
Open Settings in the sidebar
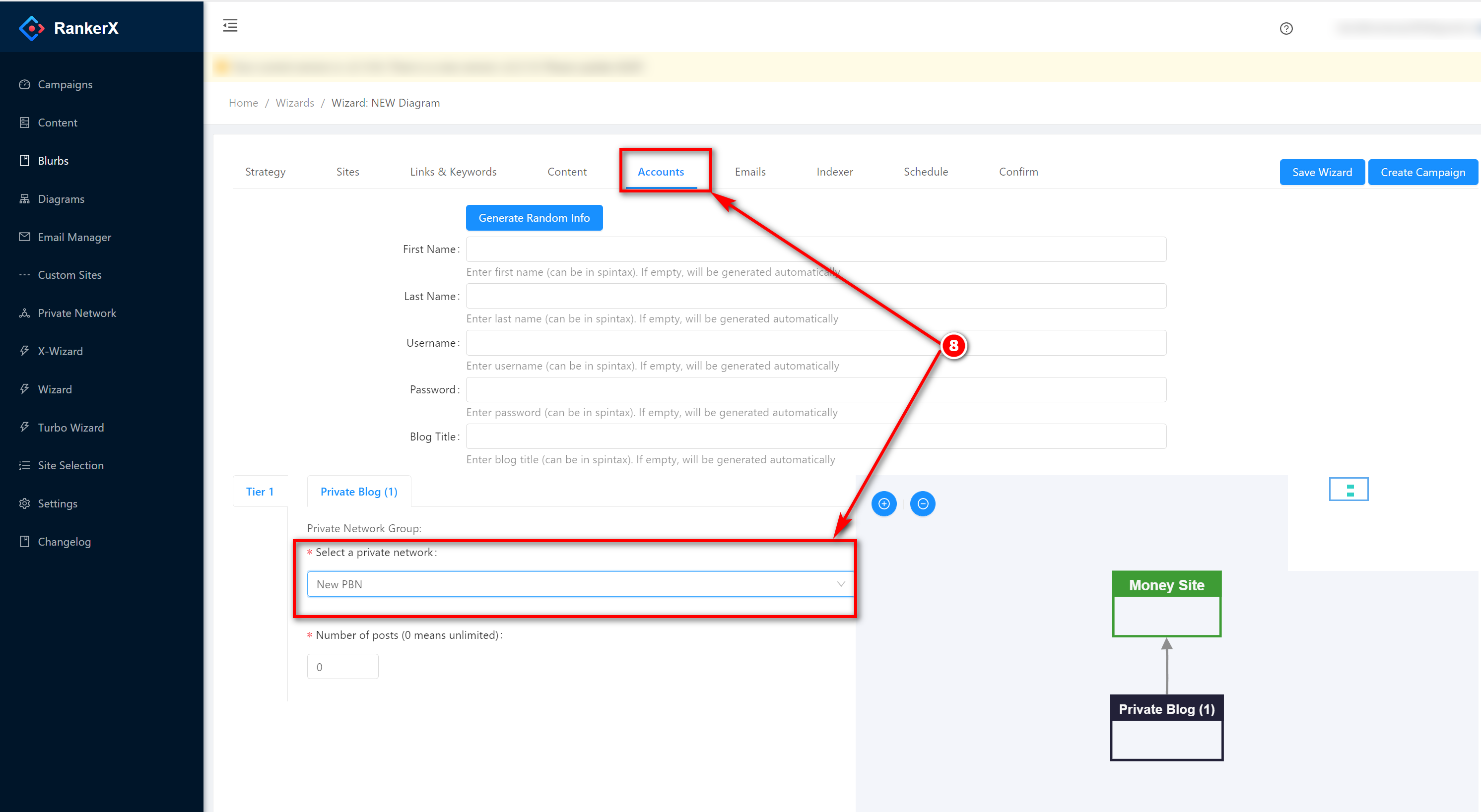coord(57,503)
